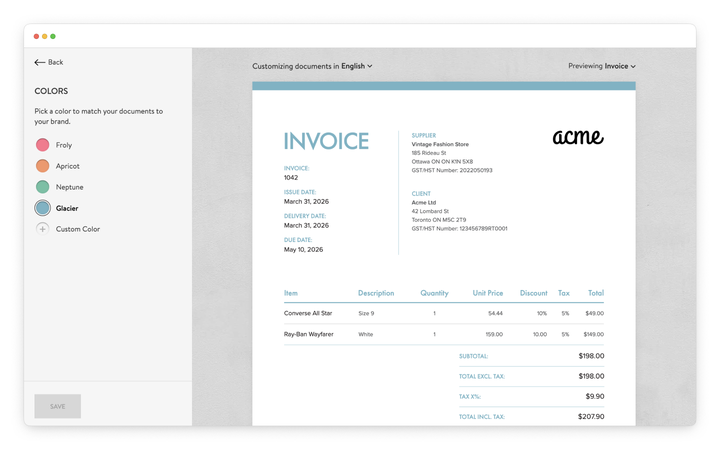
Task: Click the due date May 10, 2026
Action: [x=303, y=250]
